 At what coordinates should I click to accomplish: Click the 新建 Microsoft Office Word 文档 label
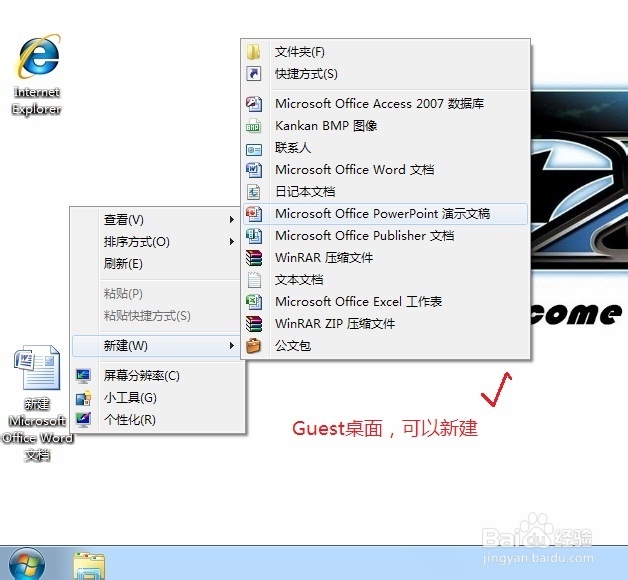click(37, 429)
